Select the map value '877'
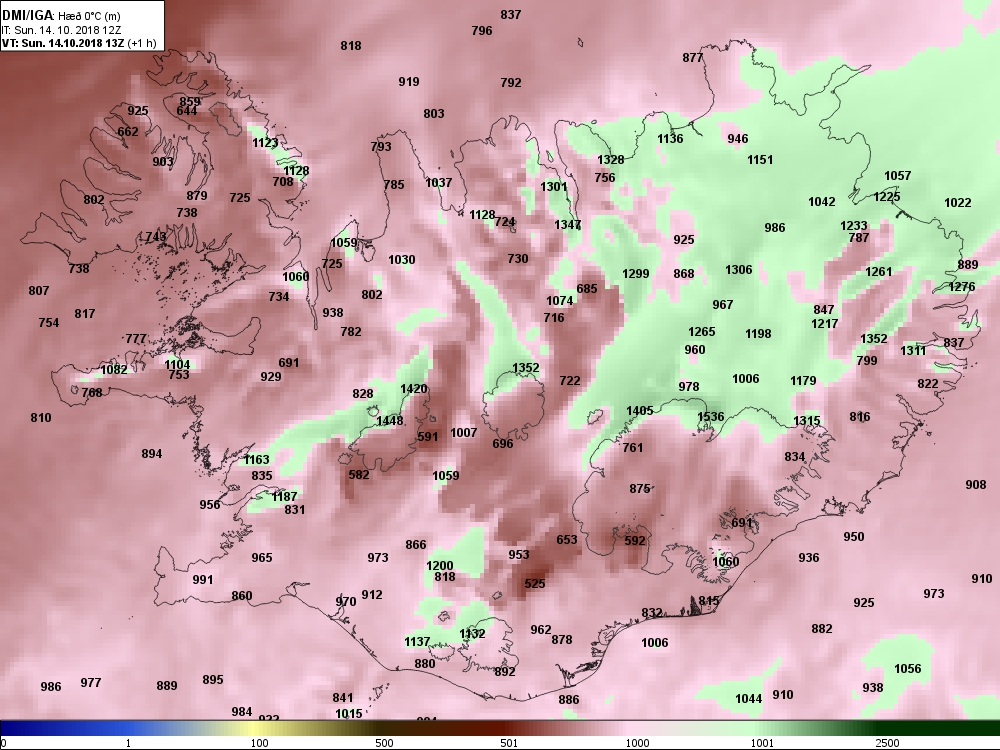The height and width of the screenshot is (750, 1000). (x=693, y=57)
